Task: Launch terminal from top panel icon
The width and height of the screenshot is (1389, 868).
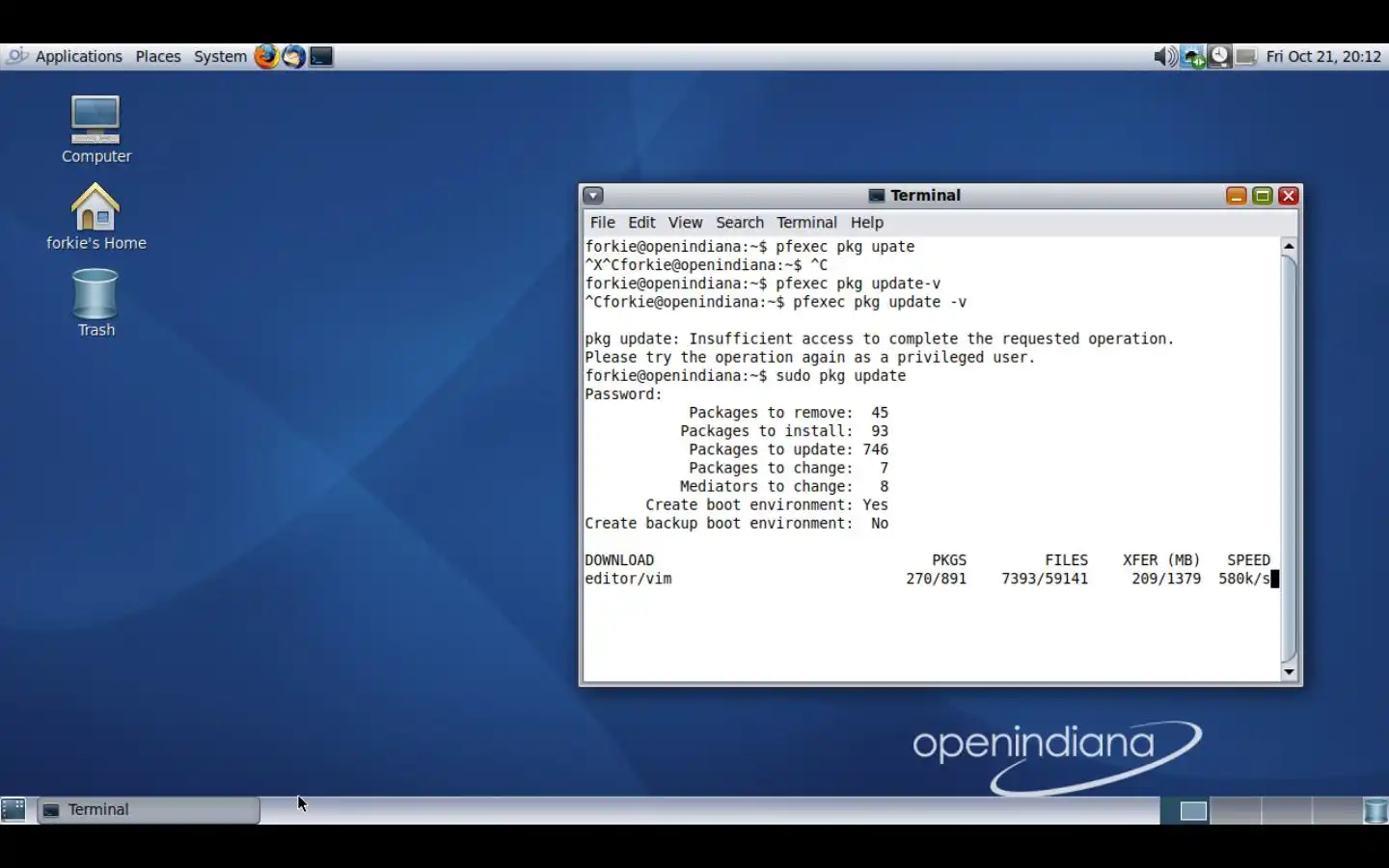Action: (321, 56)
